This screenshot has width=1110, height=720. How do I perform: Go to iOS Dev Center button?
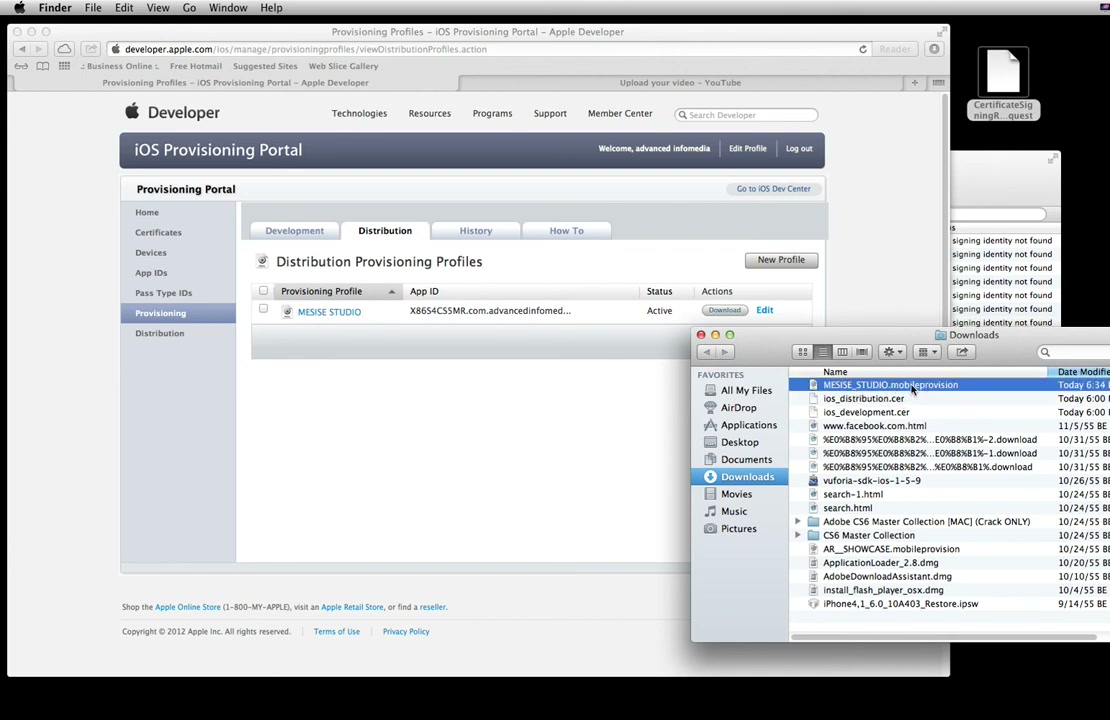[773, 189]
